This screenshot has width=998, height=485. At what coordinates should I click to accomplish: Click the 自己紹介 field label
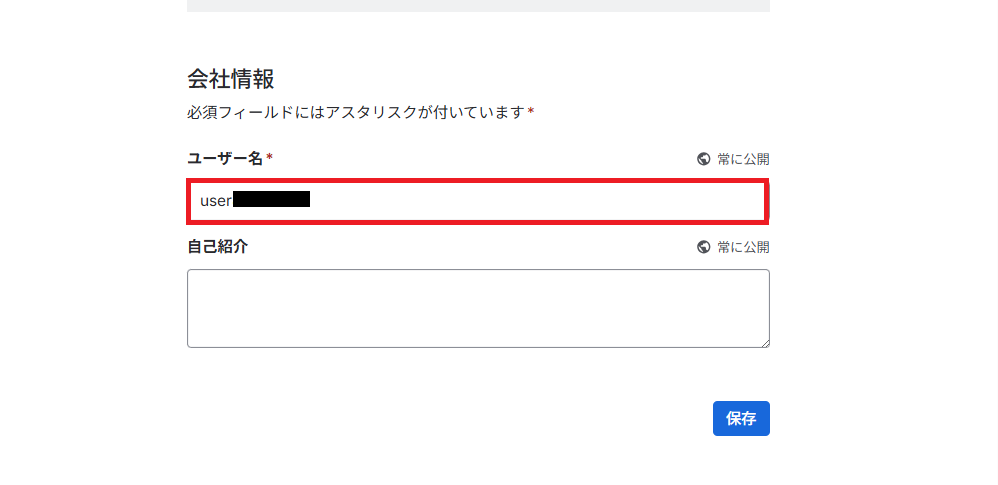pyautogui.click(x=217, y=246)
